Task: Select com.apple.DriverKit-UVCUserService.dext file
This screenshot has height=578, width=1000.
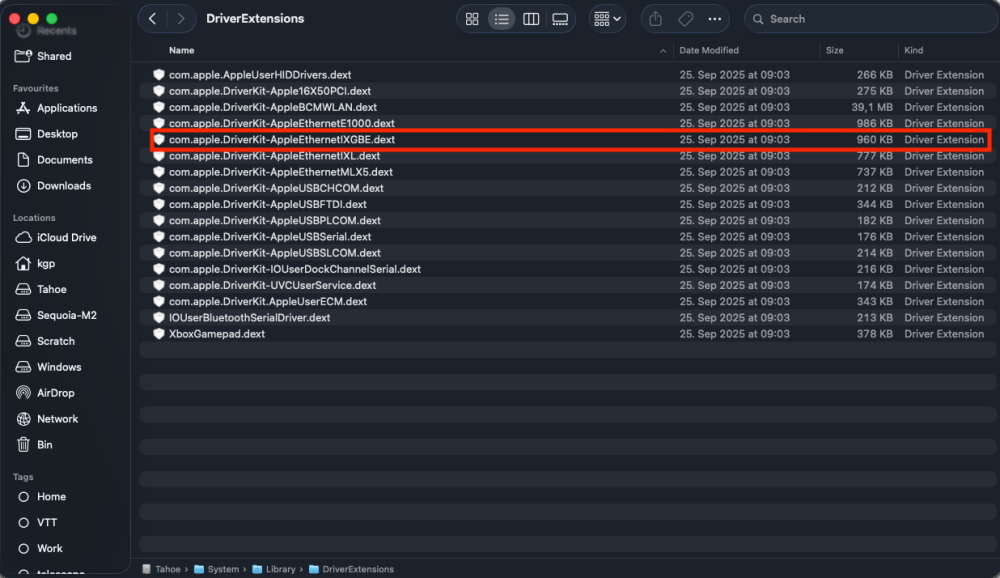Action: click(568, 285)
